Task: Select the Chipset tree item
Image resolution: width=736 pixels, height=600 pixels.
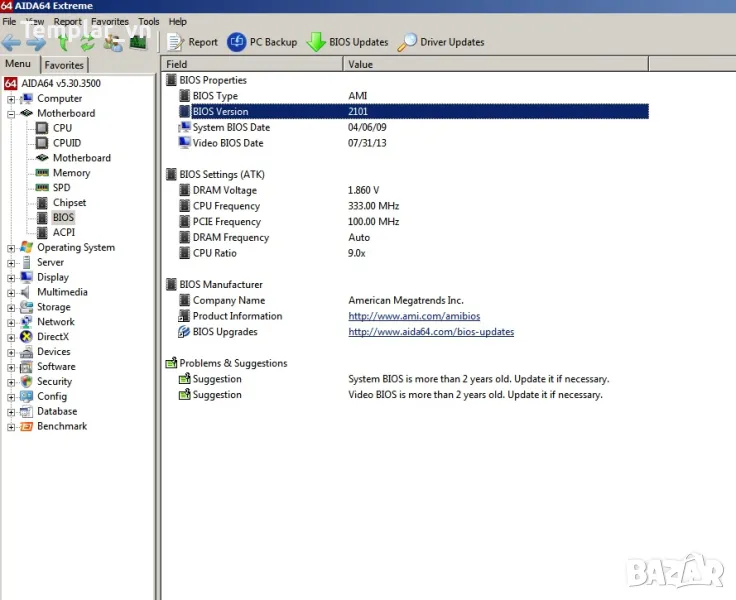Action: coord(69,203)
